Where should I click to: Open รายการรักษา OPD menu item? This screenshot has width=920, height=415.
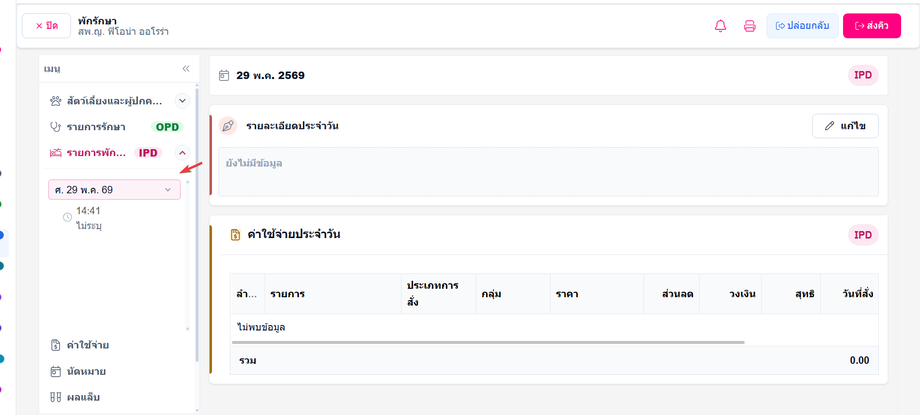tap(117, 127)
